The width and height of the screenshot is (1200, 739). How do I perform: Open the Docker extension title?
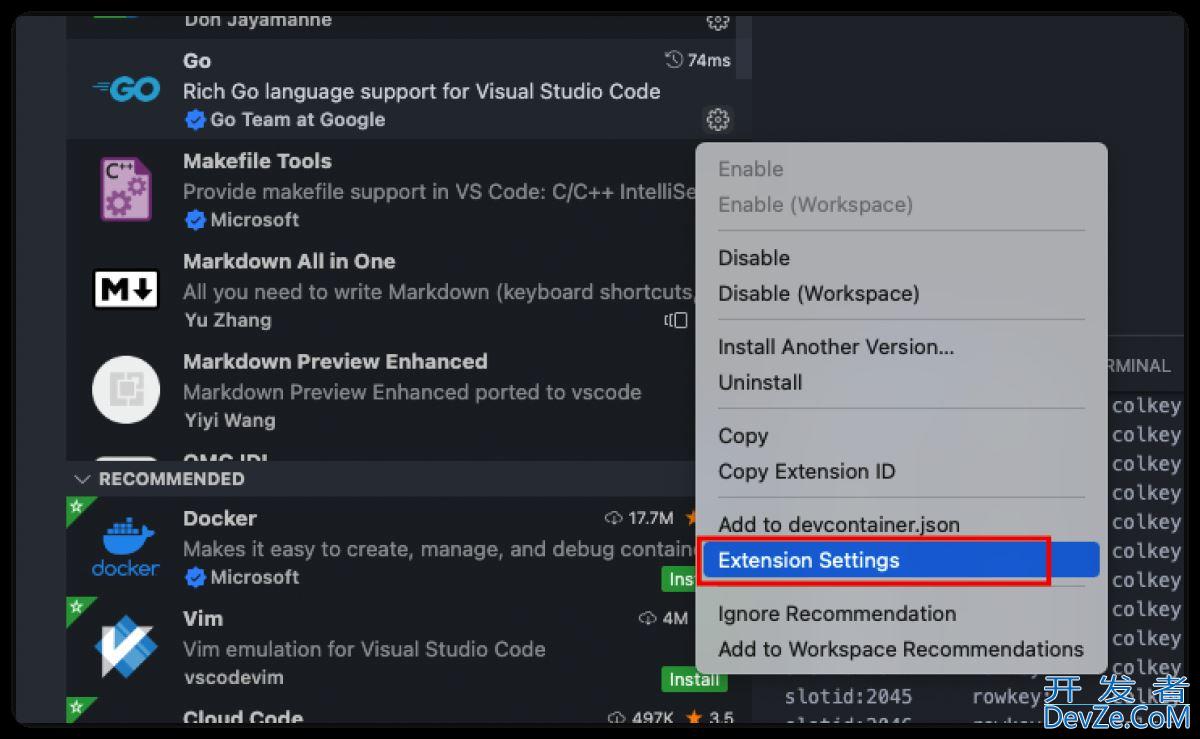tap(220, 518)
